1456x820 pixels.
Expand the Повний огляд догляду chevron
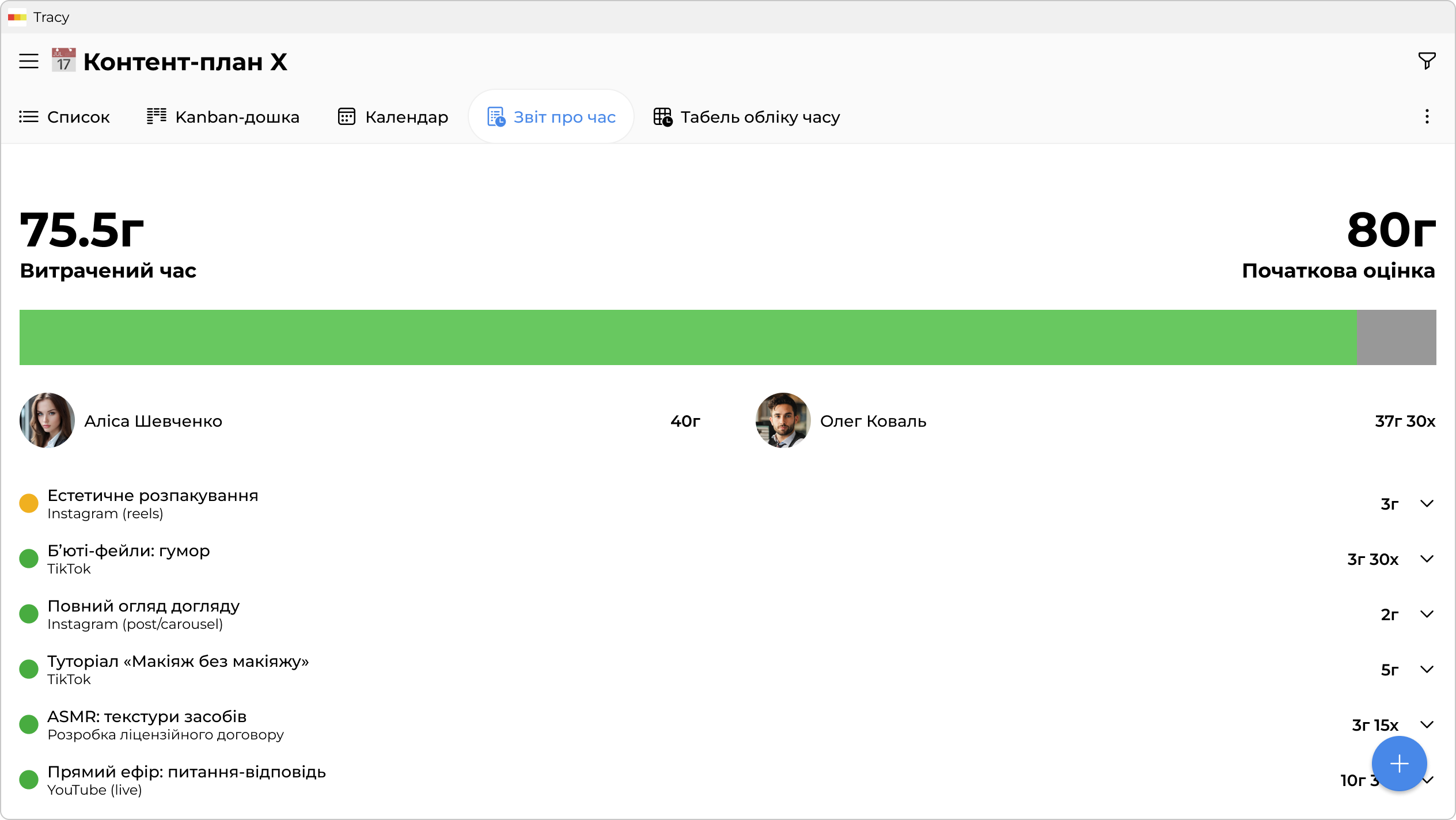1427,614
